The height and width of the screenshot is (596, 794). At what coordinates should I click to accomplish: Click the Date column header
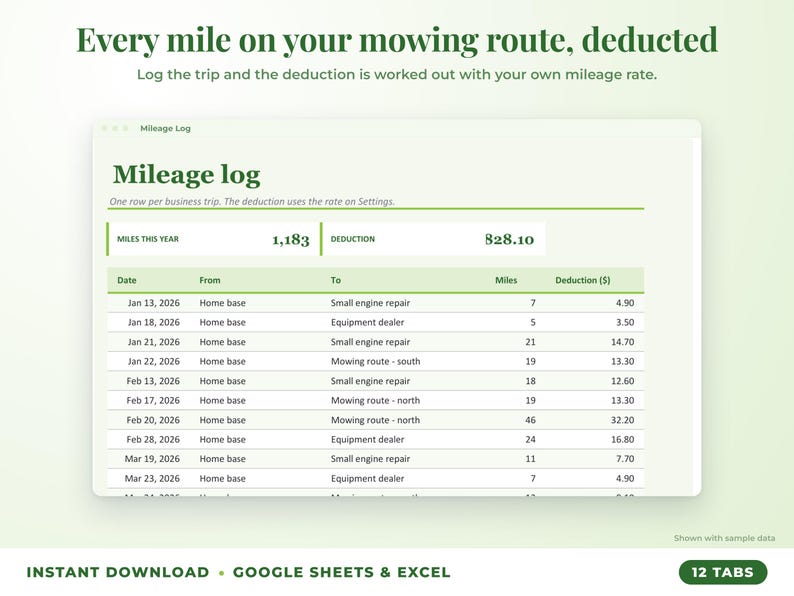click(x=127, y=280)
